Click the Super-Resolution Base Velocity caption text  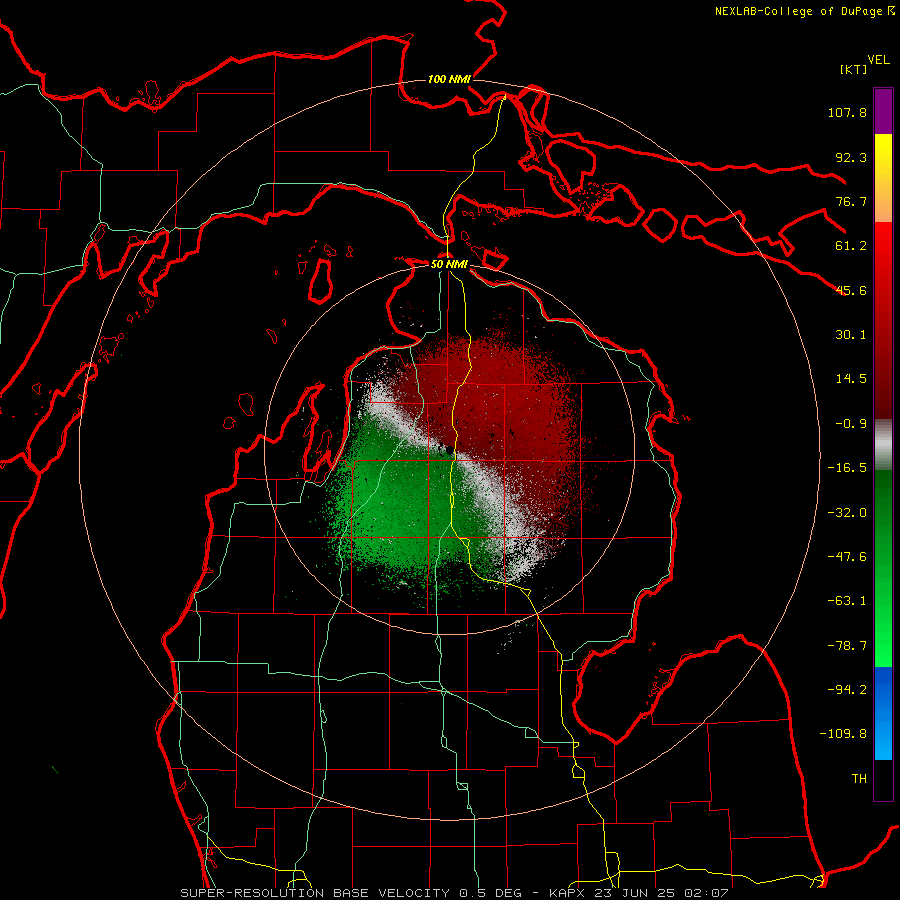[454, 893]
